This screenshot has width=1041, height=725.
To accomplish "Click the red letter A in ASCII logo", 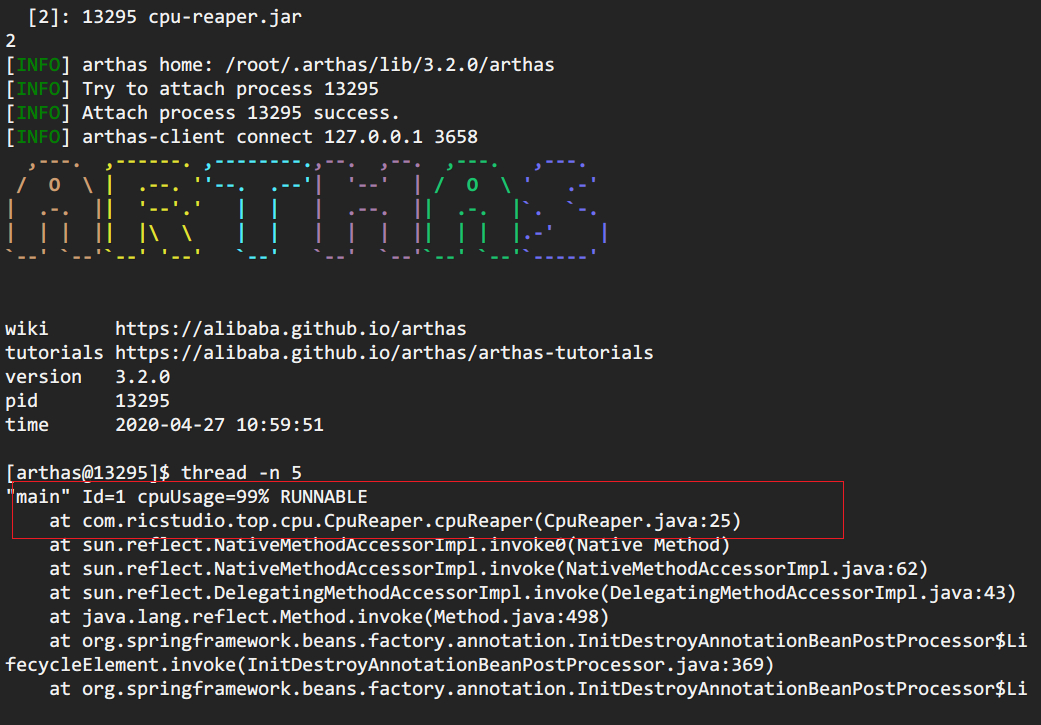I will [x=54, y=210].
